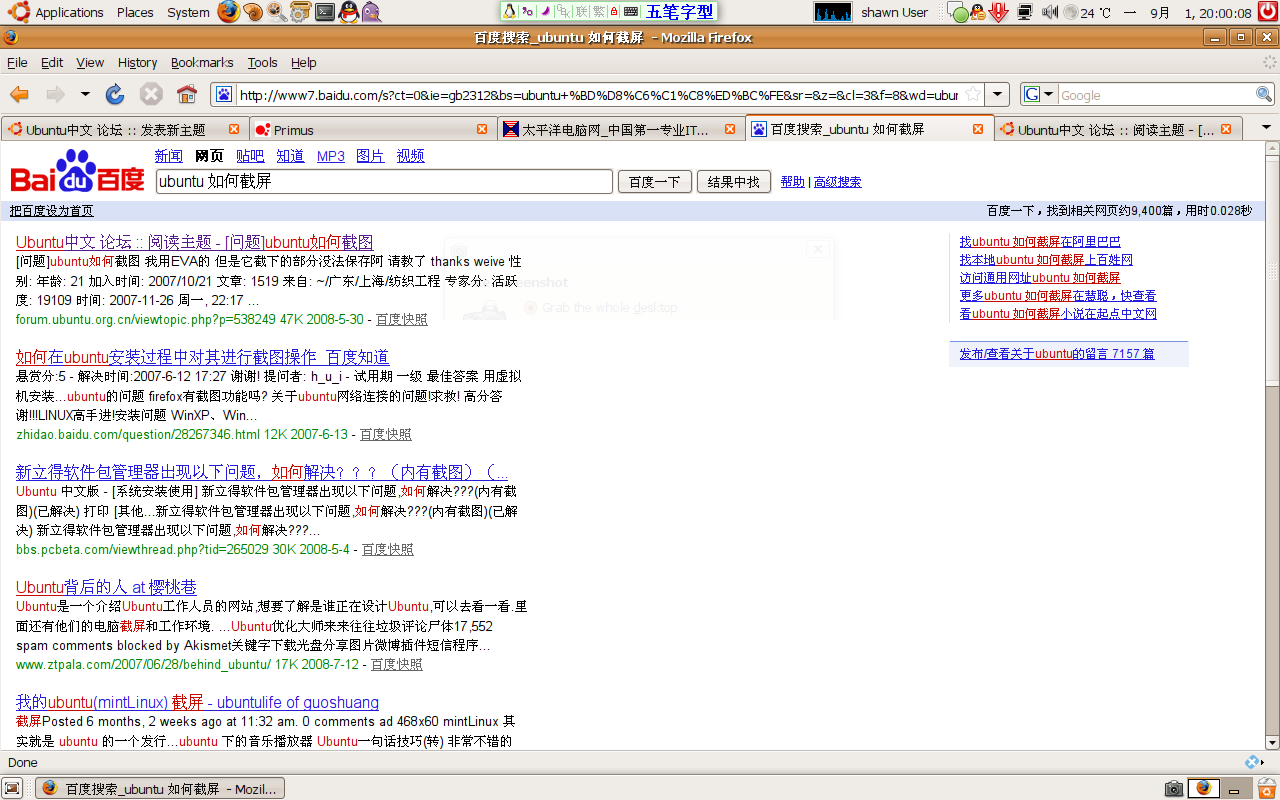Switch to the Primus tab
Screen dimensions: 1280x800
point(372,129)
